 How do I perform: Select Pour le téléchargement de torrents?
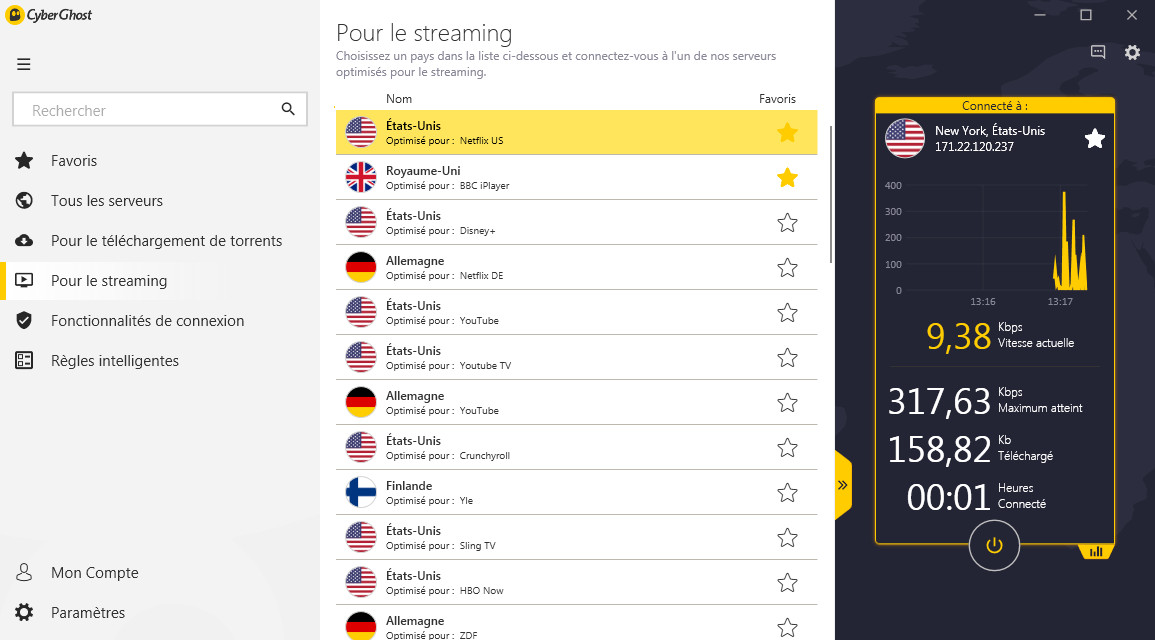166,241
